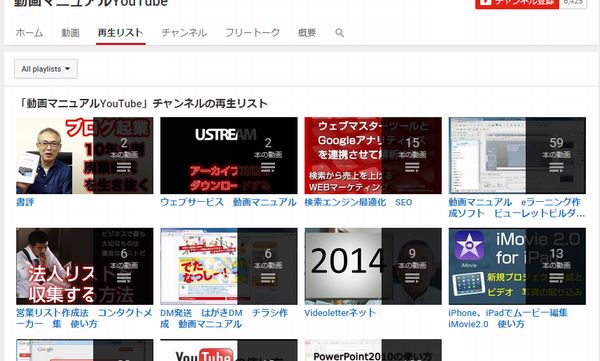Viewport: 600px width, 361px height.
Task: Click the PowerPoint2010の使い方 thumbnail
Action: click(373, 350)
